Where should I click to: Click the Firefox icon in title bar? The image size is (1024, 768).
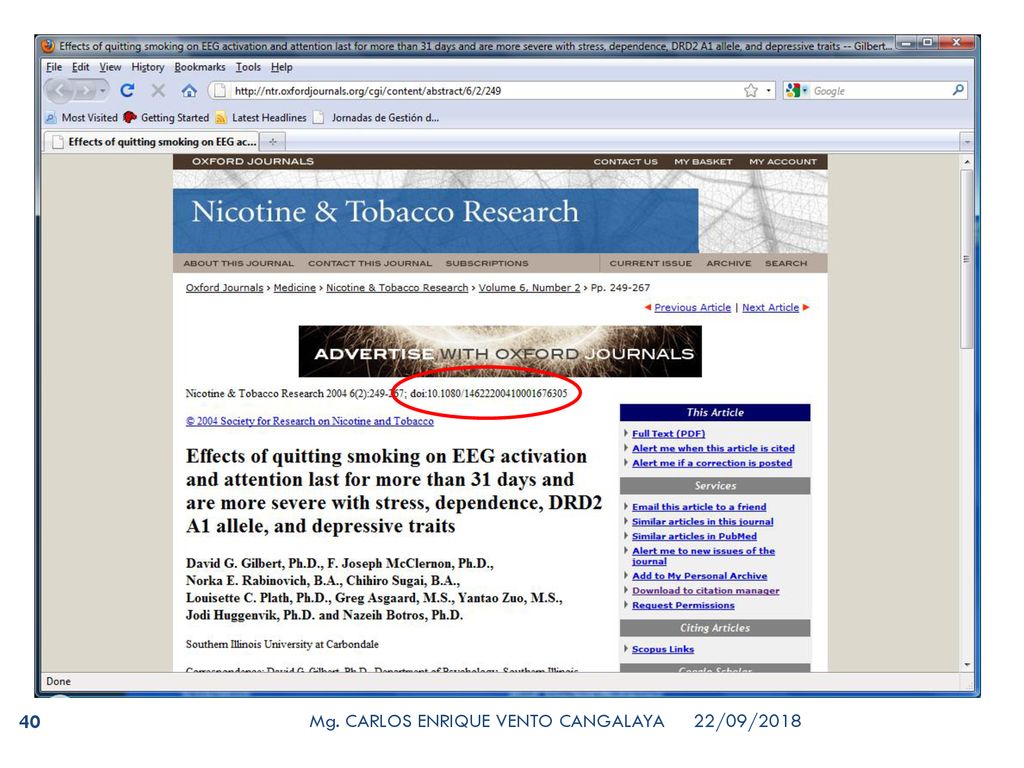click(x=48, y=46)
